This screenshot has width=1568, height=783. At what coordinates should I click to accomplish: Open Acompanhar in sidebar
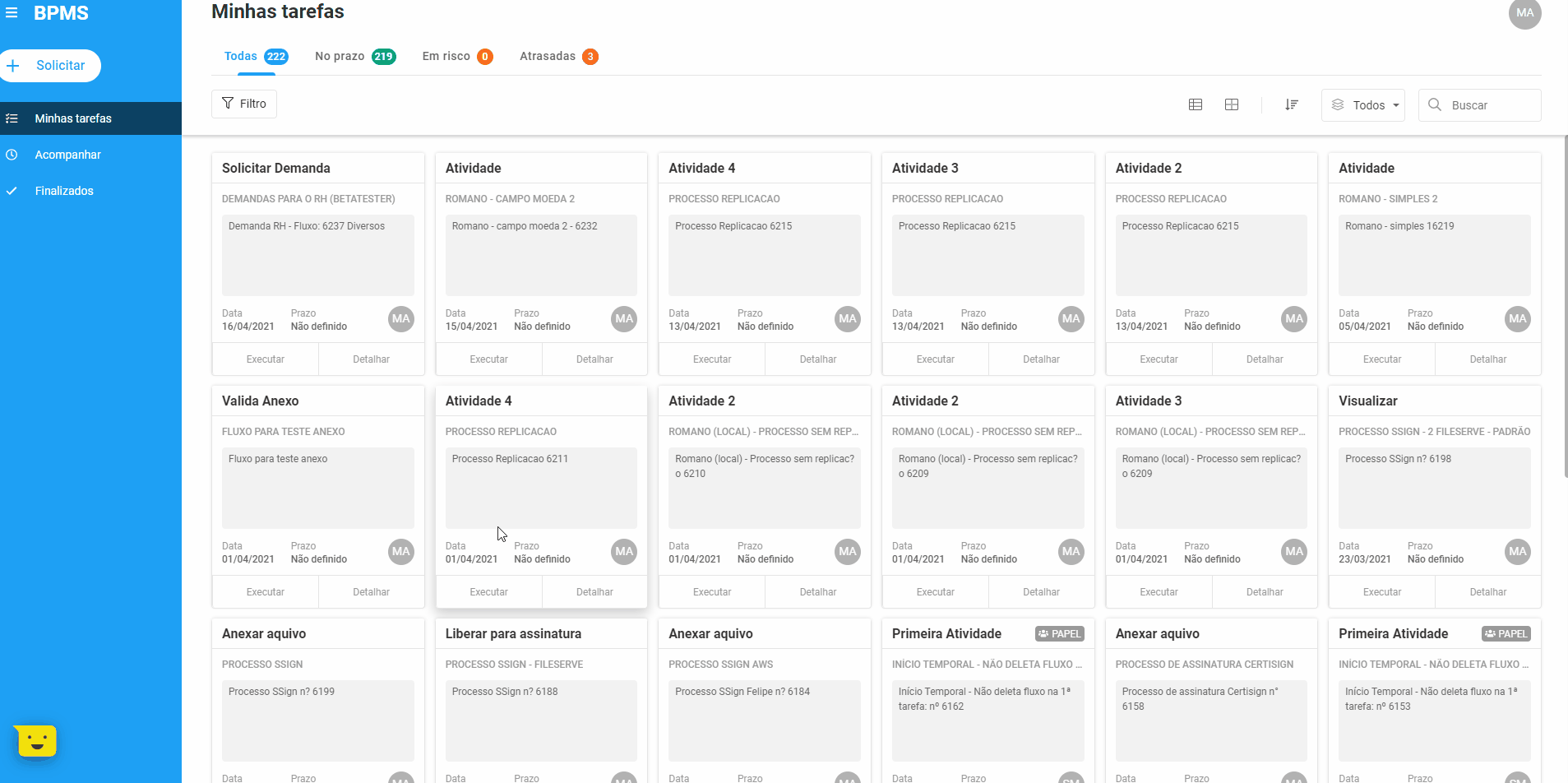pyautogui.click(x=90, y=155)
